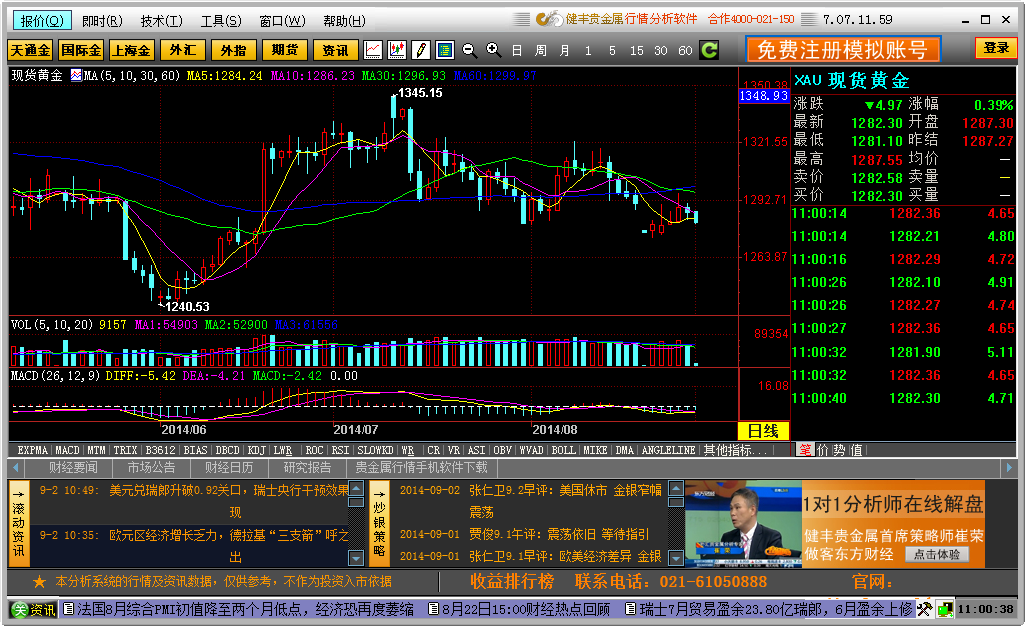Click the 日线 yellow period label
This screenshot has width=1025, height=626.
click(764, 431)
